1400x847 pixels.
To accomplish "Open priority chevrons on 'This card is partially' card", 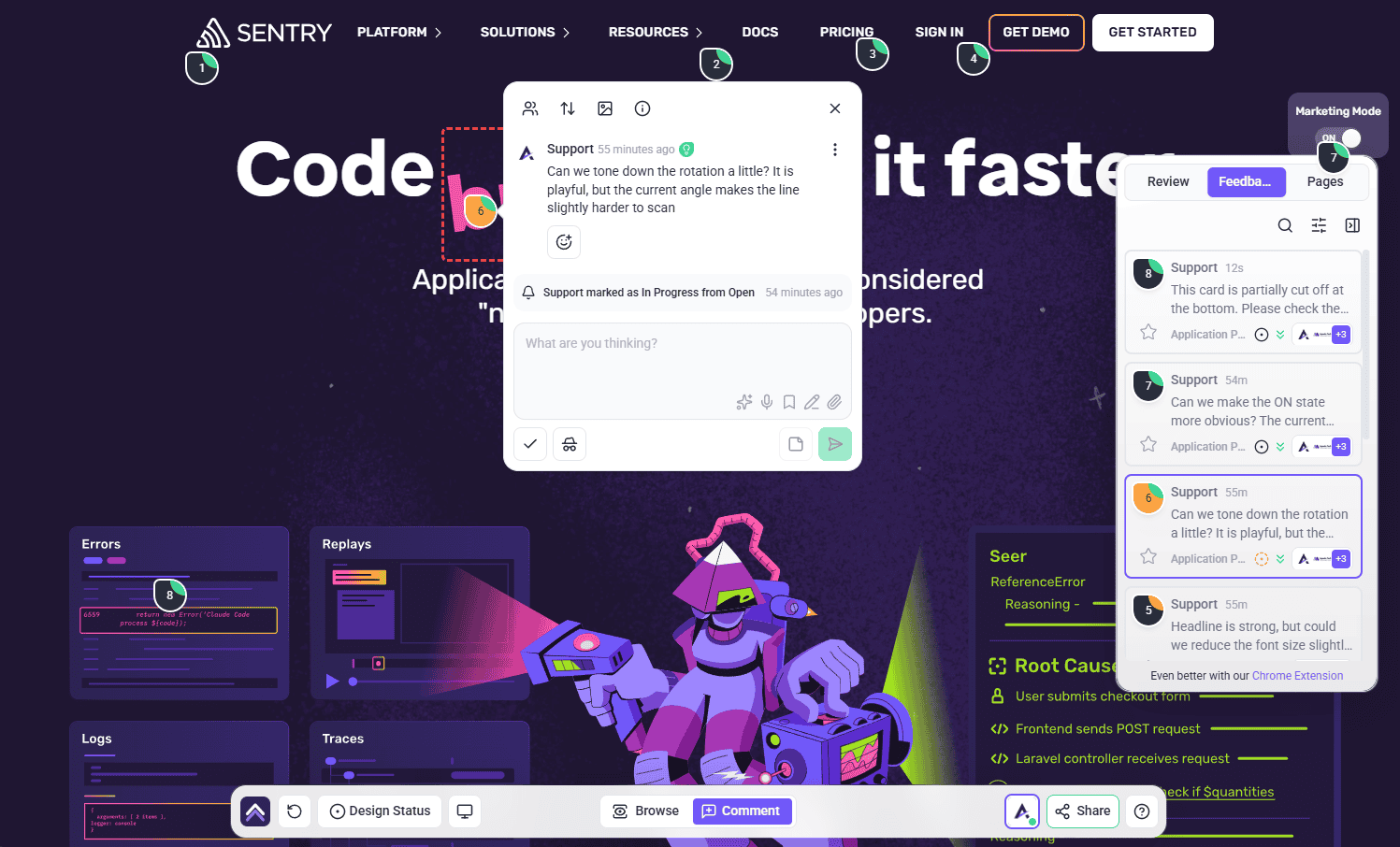I will coord(1280,335).
